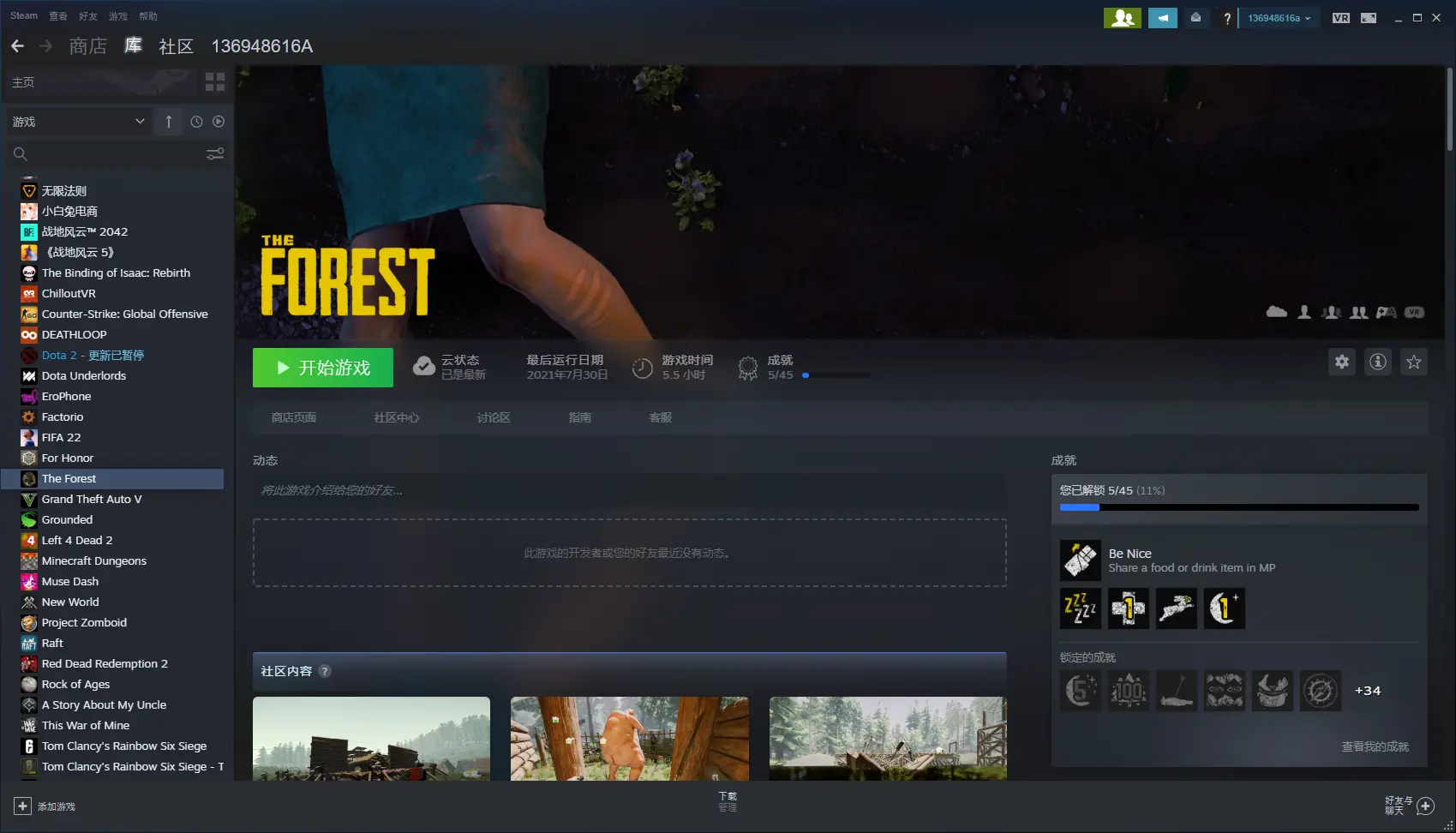Open the 客服 support link
Image resolution: width=1456 pixels, height=833 pixels.
[661, 417]
